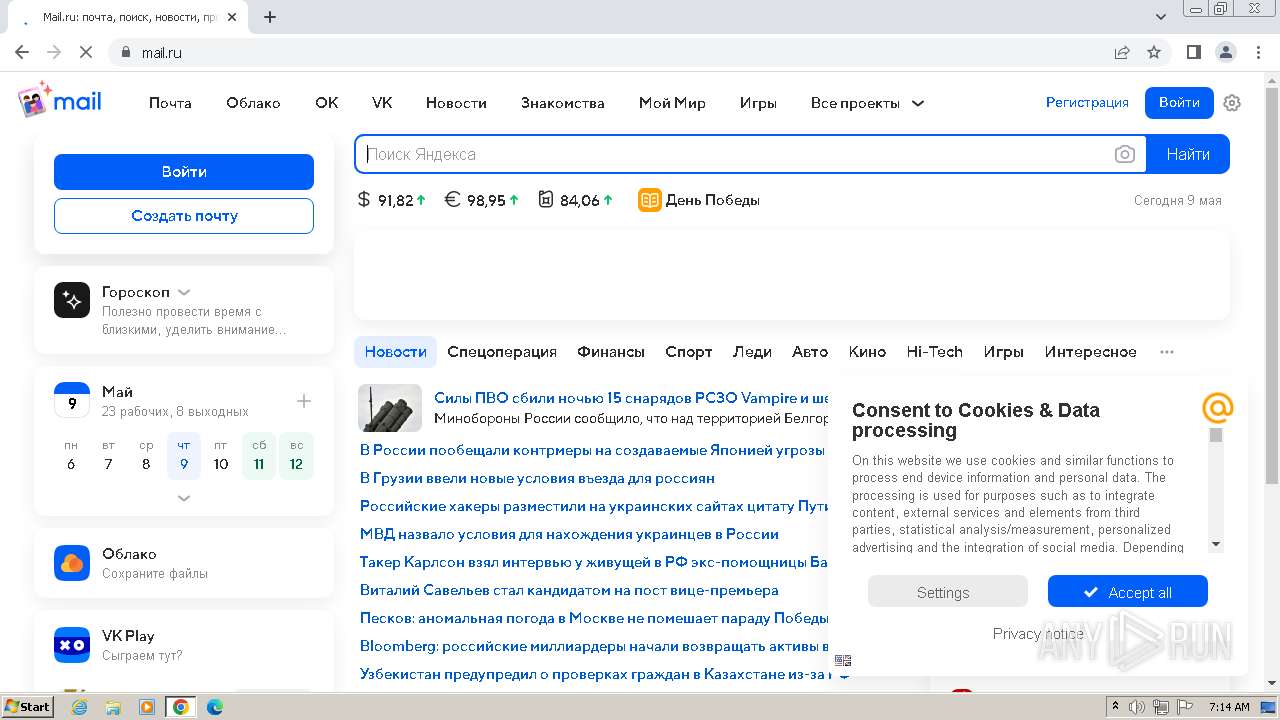Open cookie Settings button
Viewport: 1280px width, 720px height.
coord(948,592)
